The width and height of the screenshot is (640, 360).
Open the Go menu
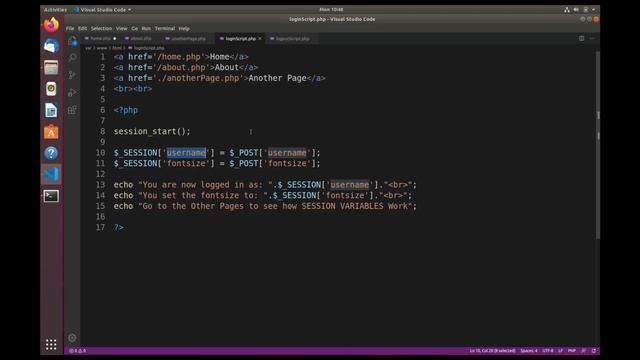135,29
